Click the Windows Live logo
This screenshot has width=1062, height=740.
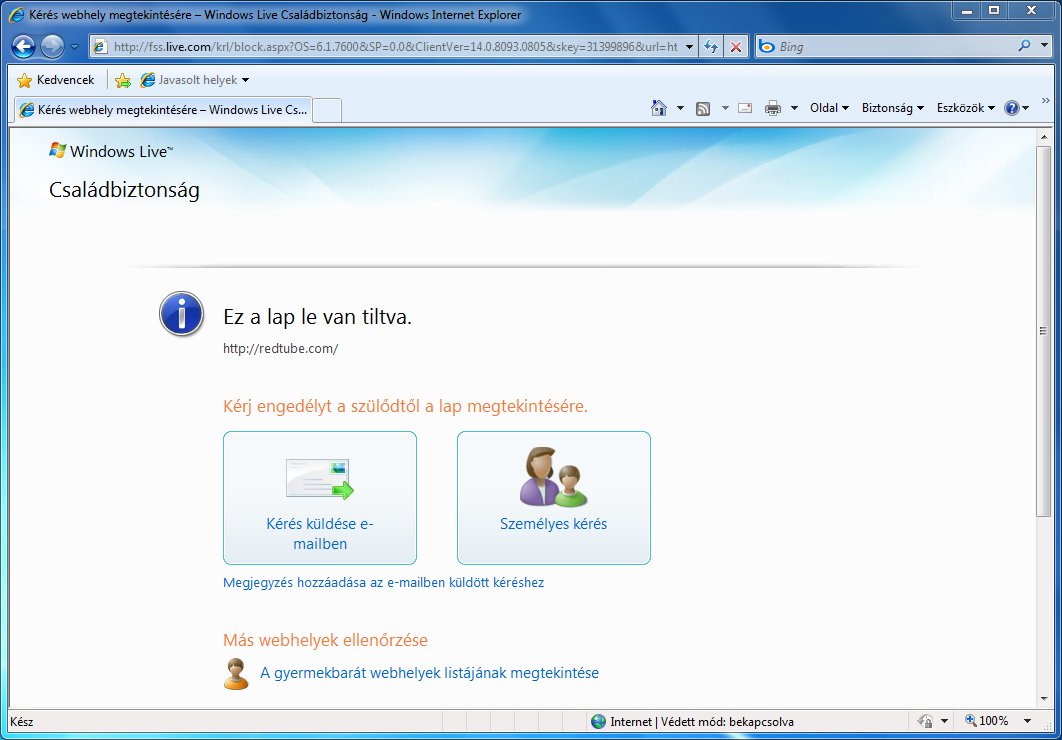(111, 151)
